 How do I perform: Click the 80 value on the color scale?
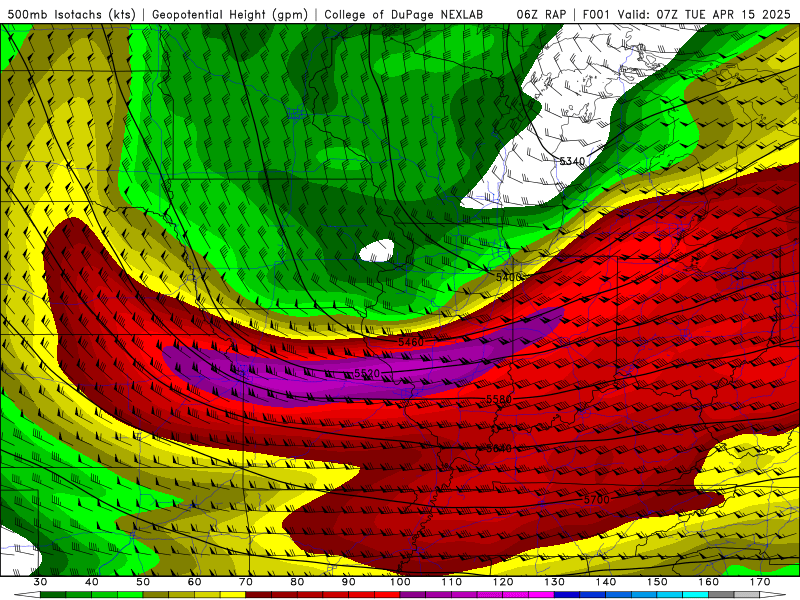click(297, 582)
